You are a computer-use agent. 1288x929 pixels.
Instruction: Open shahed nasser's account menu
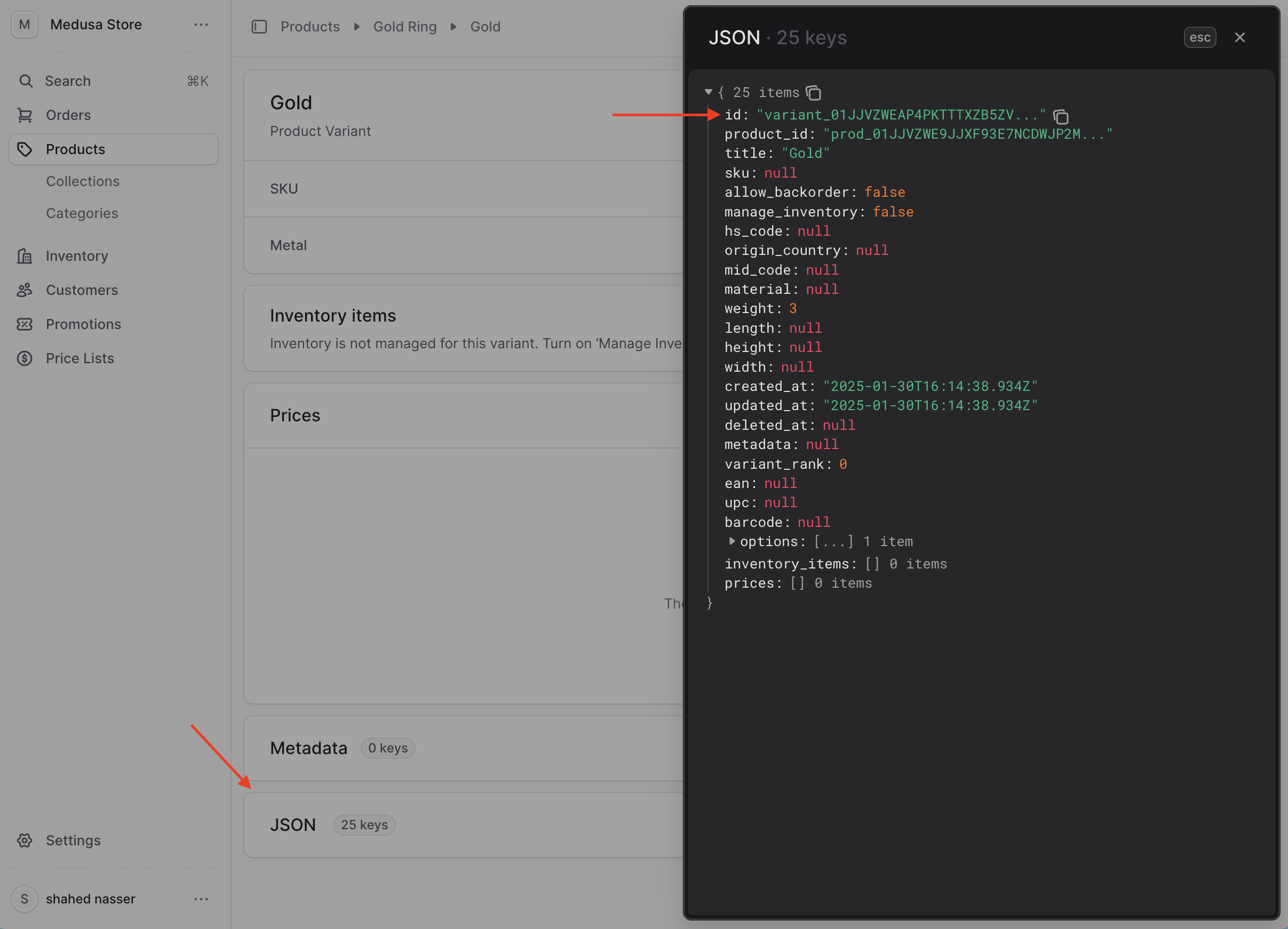[201, 899]
